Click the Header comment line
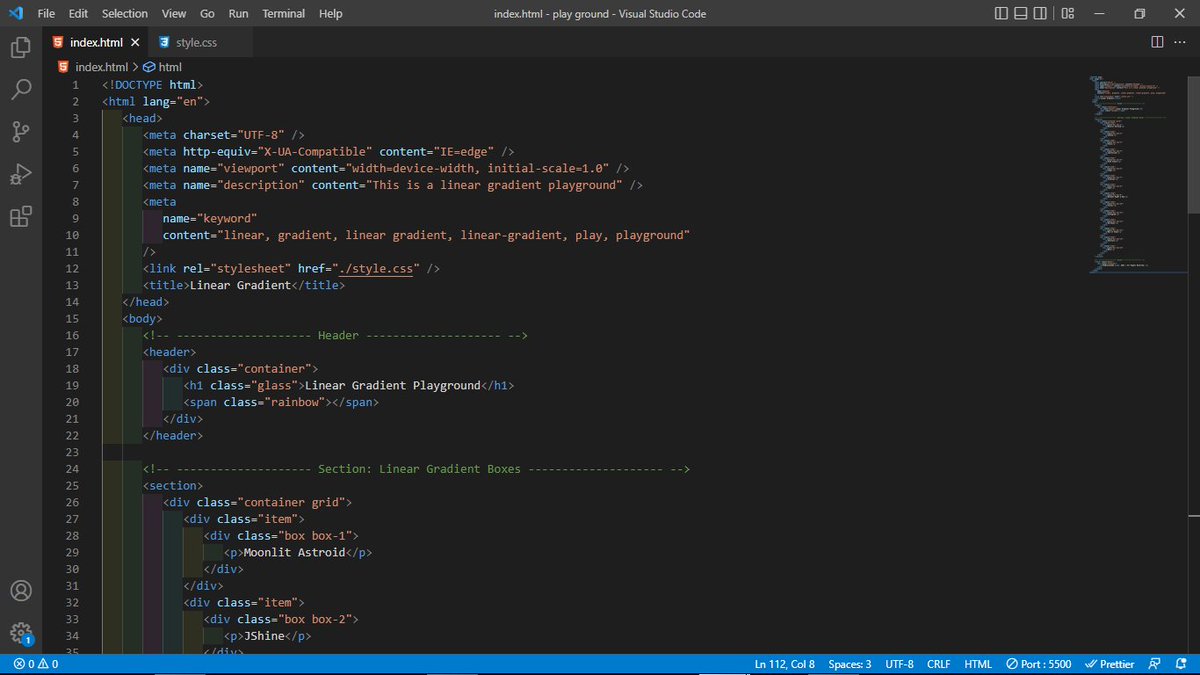1200x675 pixels. [335, 335]
